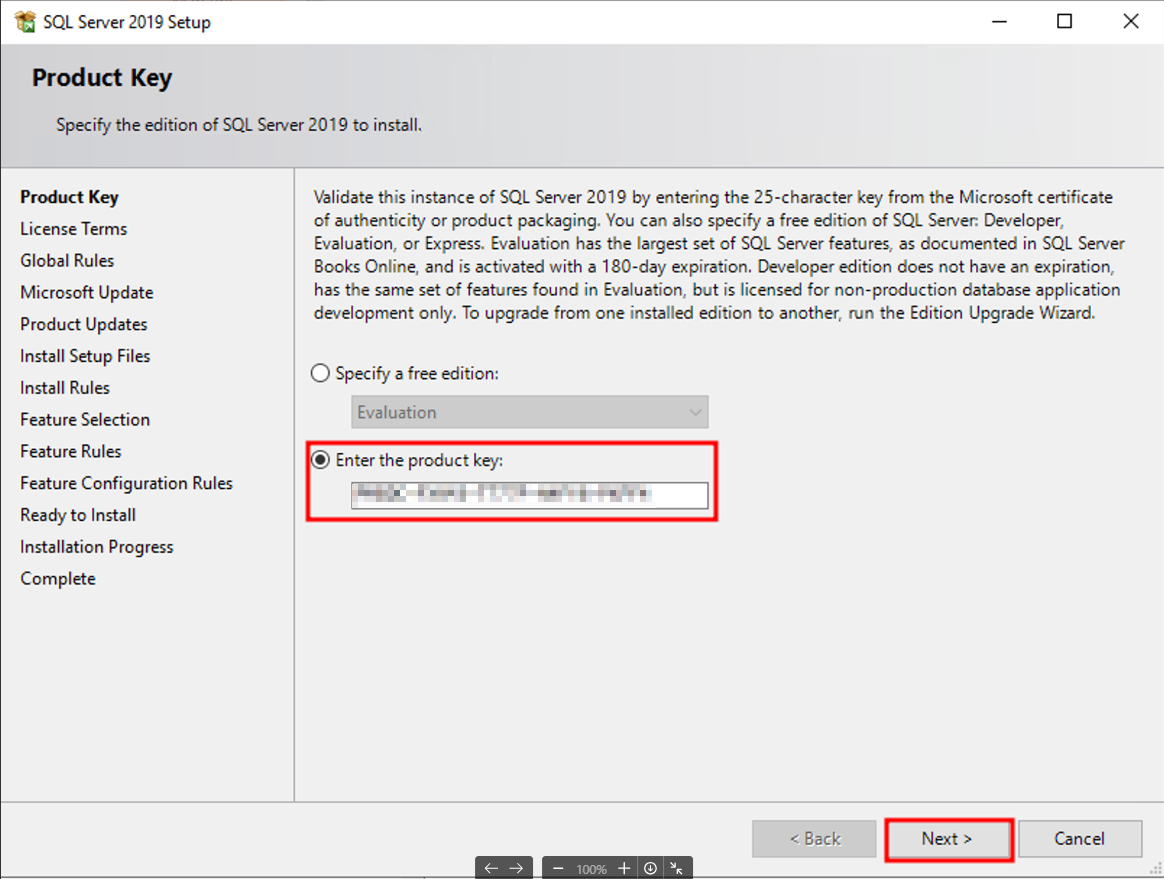The width and height of the screenshot is (1164, 879).
Task: Go to previous image with left arrow
Action: tap(491, 868)
